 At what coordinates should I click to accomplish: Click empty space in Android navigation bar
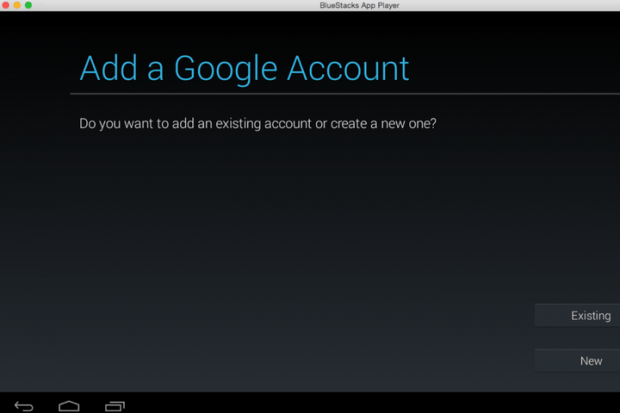pos(350,405)
